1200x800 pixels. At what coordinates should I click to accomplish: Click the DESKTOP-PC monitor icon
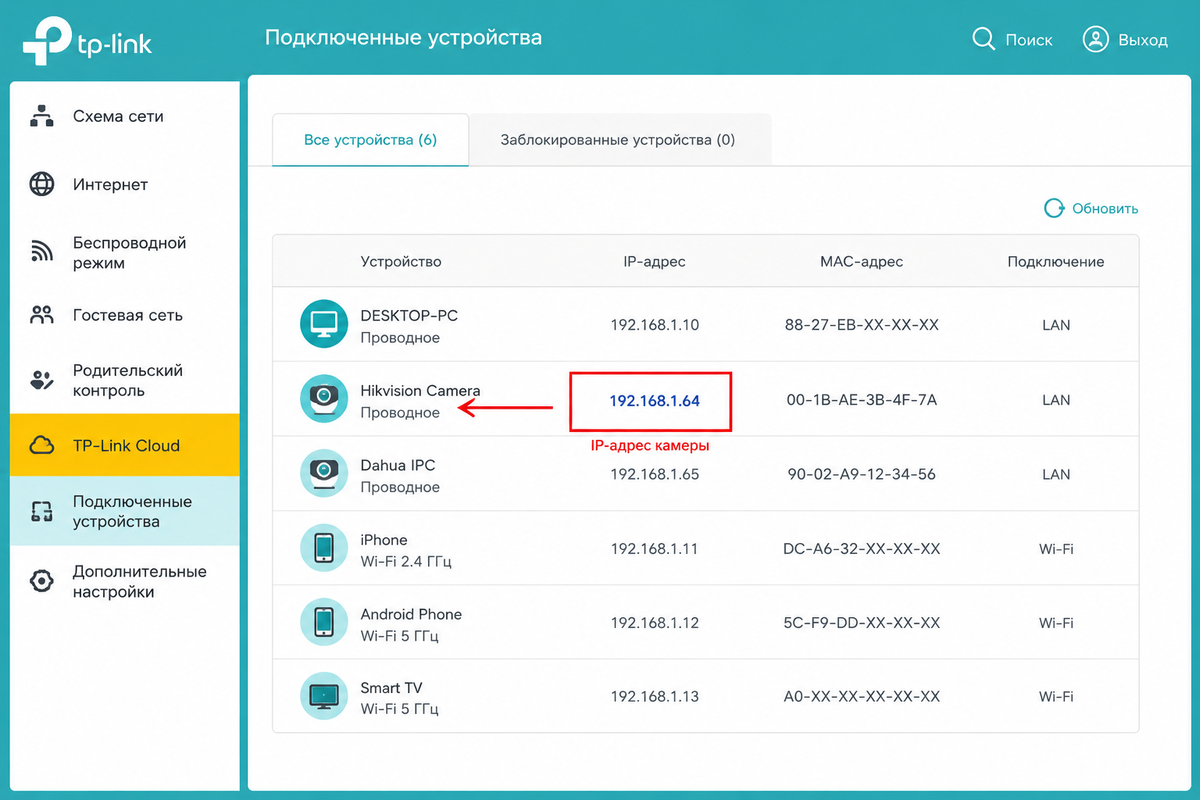(x=324, y=324)
